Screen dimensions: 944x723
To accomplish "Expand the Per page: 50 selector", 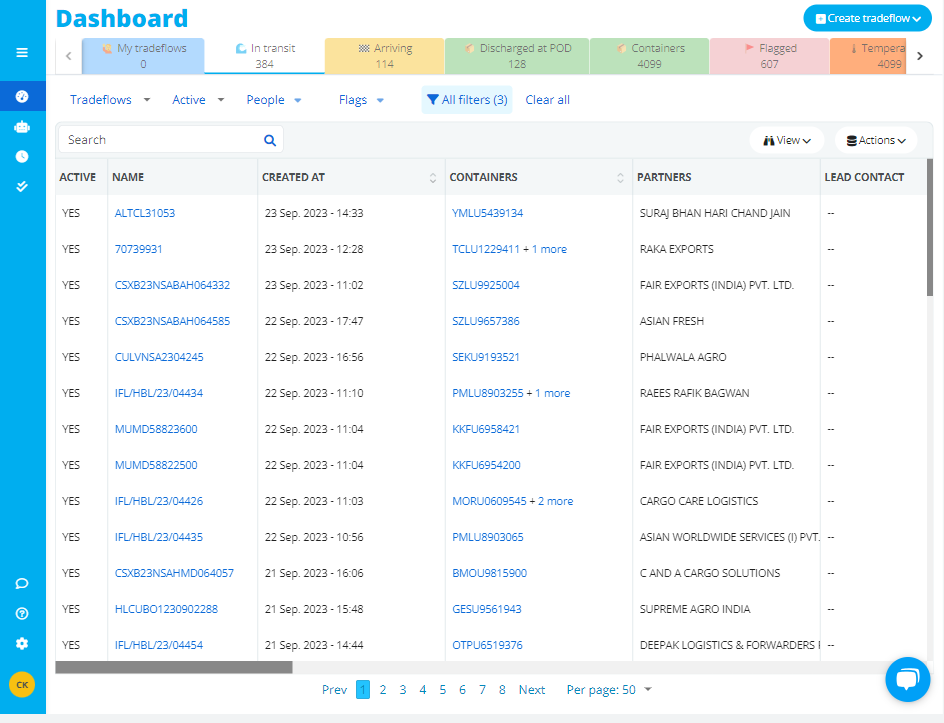I will [609, 690].
